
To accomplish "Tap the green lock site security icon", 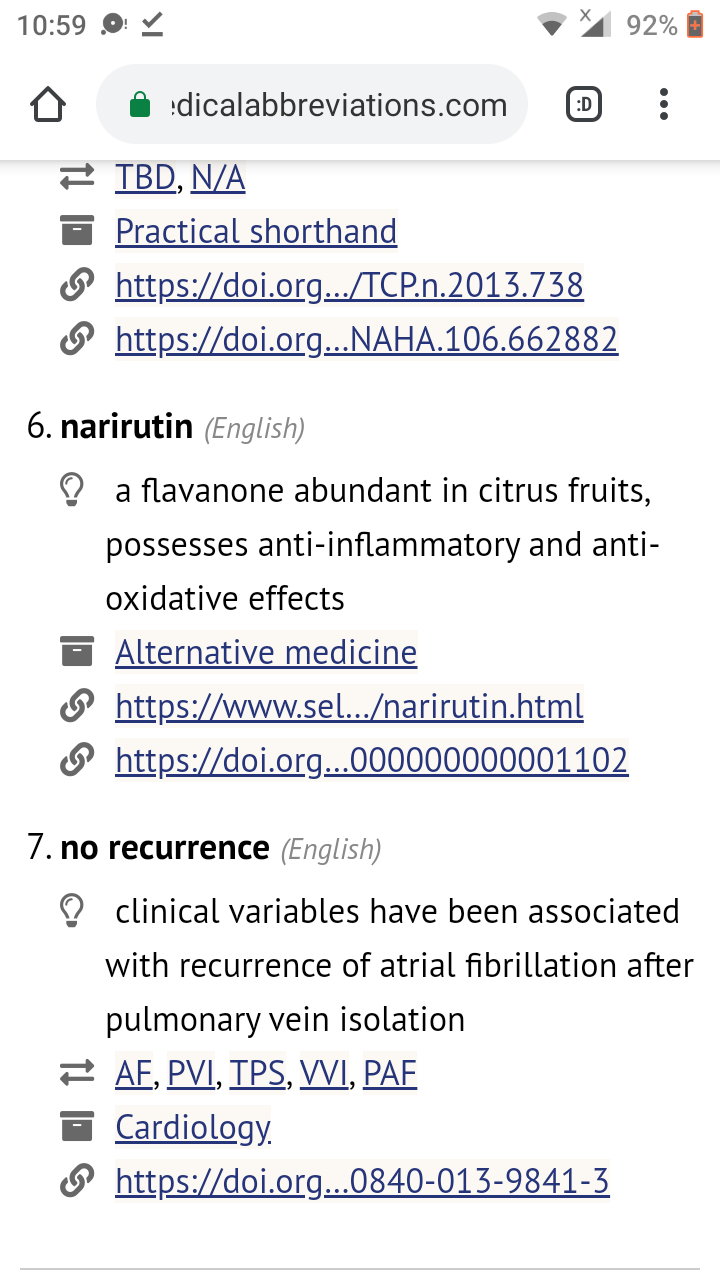I will click(x=140, y=105).
